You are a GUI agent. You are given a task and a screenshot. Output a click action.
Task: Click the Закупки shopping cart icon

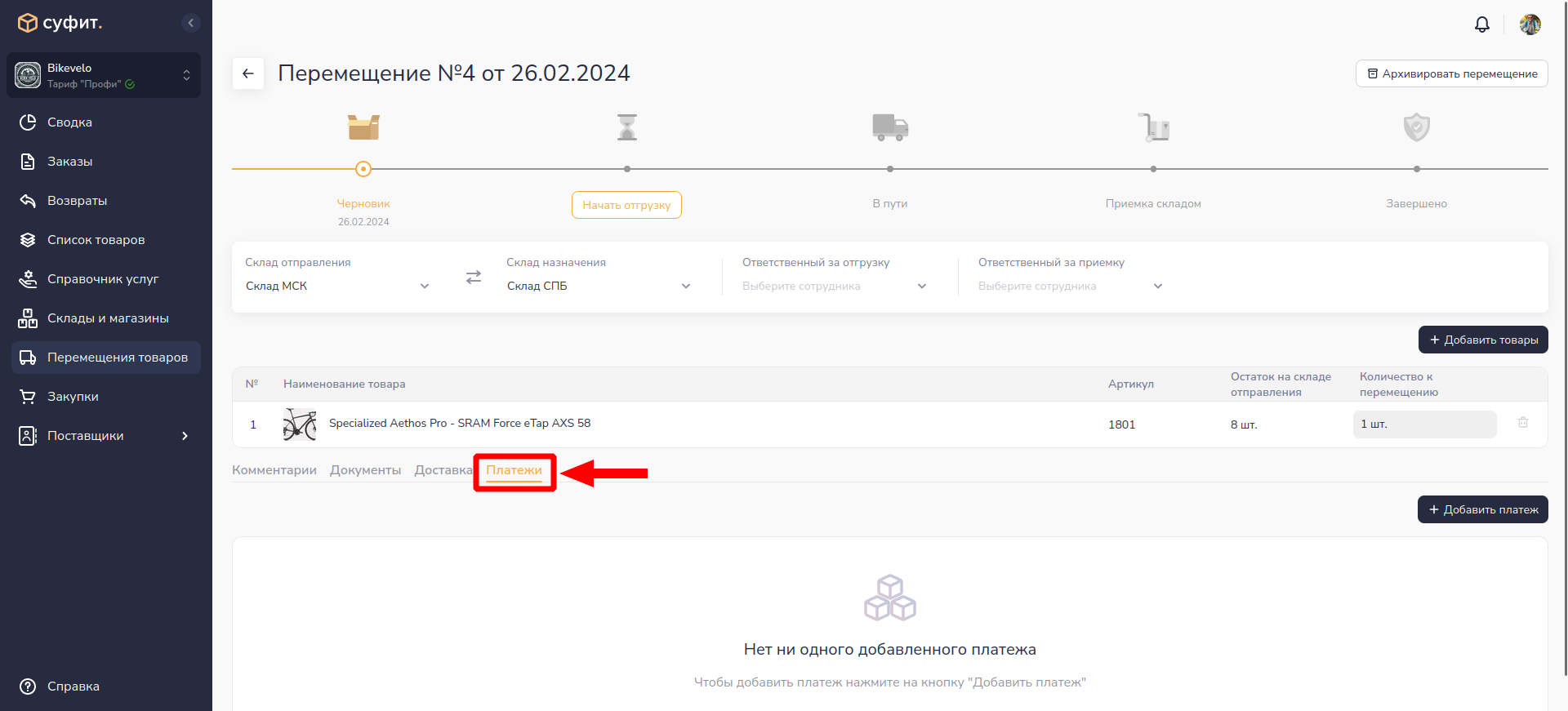(x=28, y=397)
